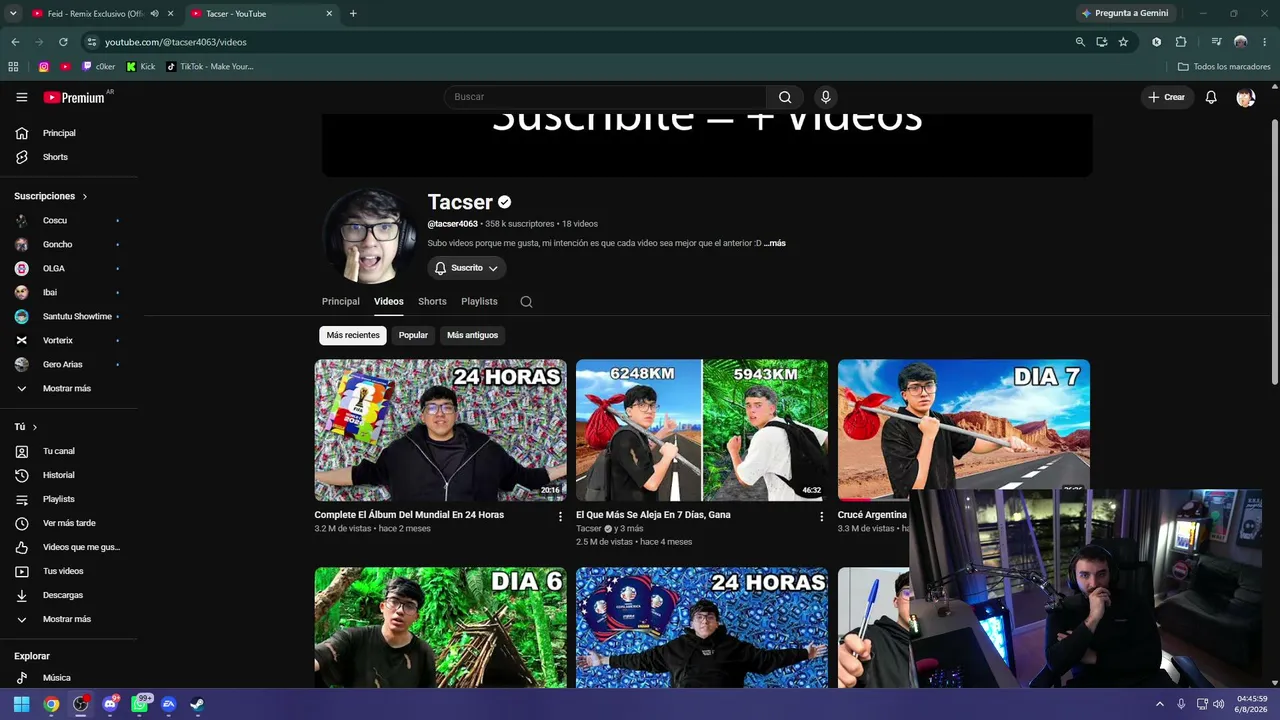
Task: Play the 6248KM vs 5943KM video thumbnail
Action: 702,430
